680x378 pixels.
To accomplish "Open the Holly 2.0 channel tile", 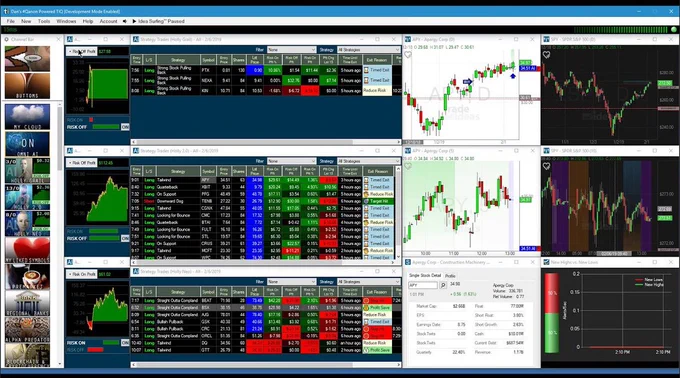I will point(27,197).
